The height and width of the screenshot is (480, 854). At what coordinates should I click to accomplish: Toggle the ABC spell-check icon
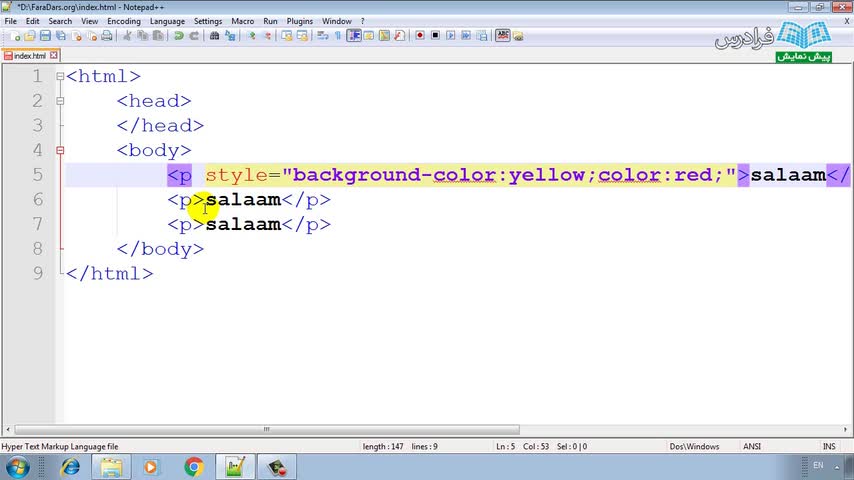tap(503, 36)
